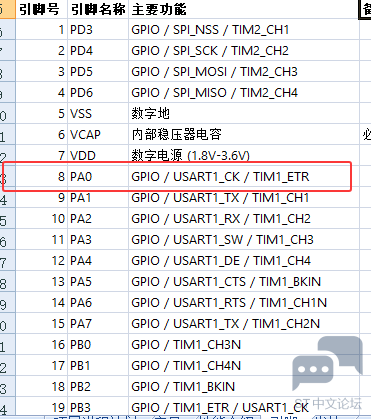The image size is (371, 419).
Task: Select cell GPIO / USART1_CTS / TIM1_BKIN
Action: (x=244, y=282)
